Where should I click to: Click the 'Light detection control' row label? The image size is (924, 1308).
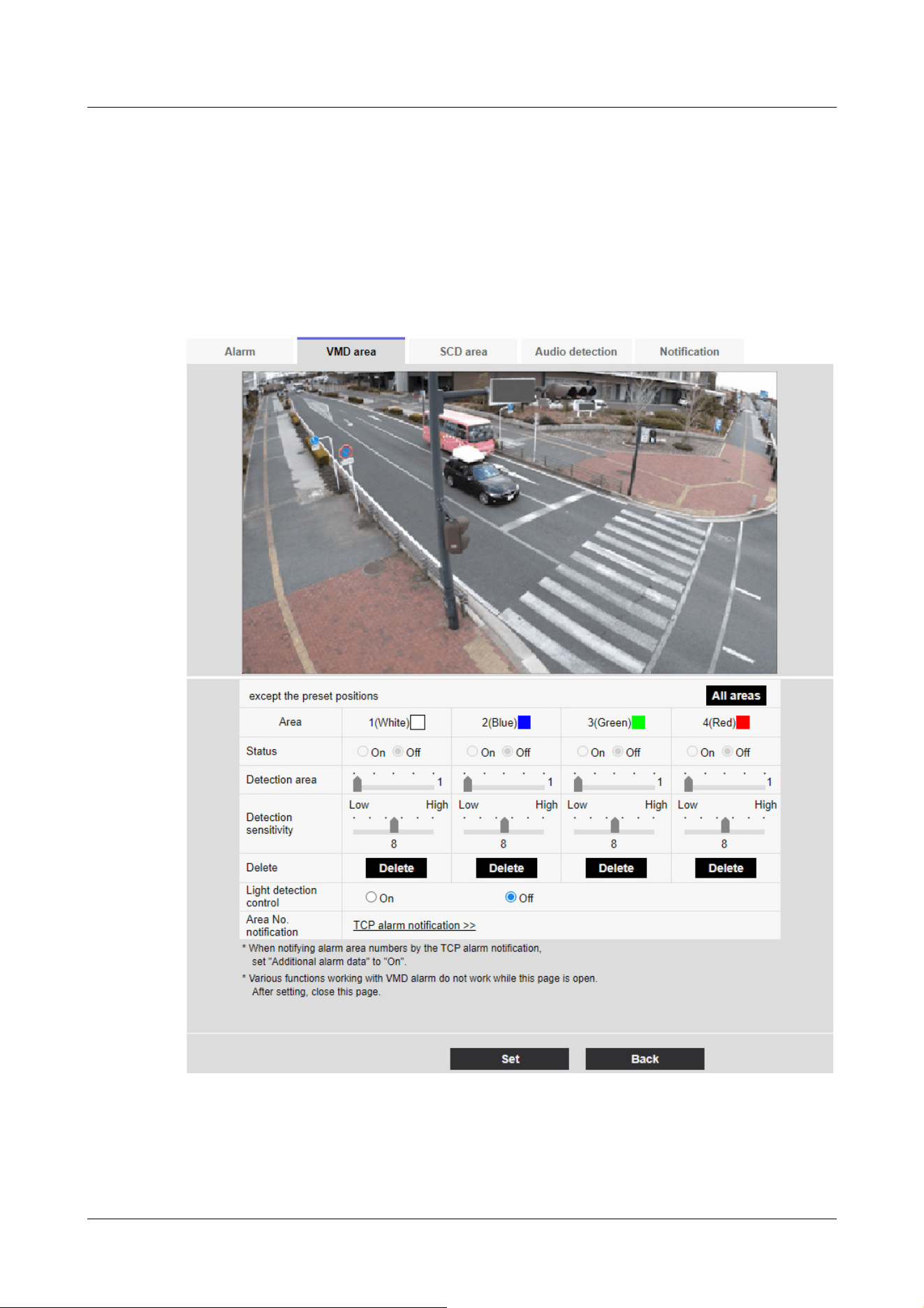click(281, 896)
